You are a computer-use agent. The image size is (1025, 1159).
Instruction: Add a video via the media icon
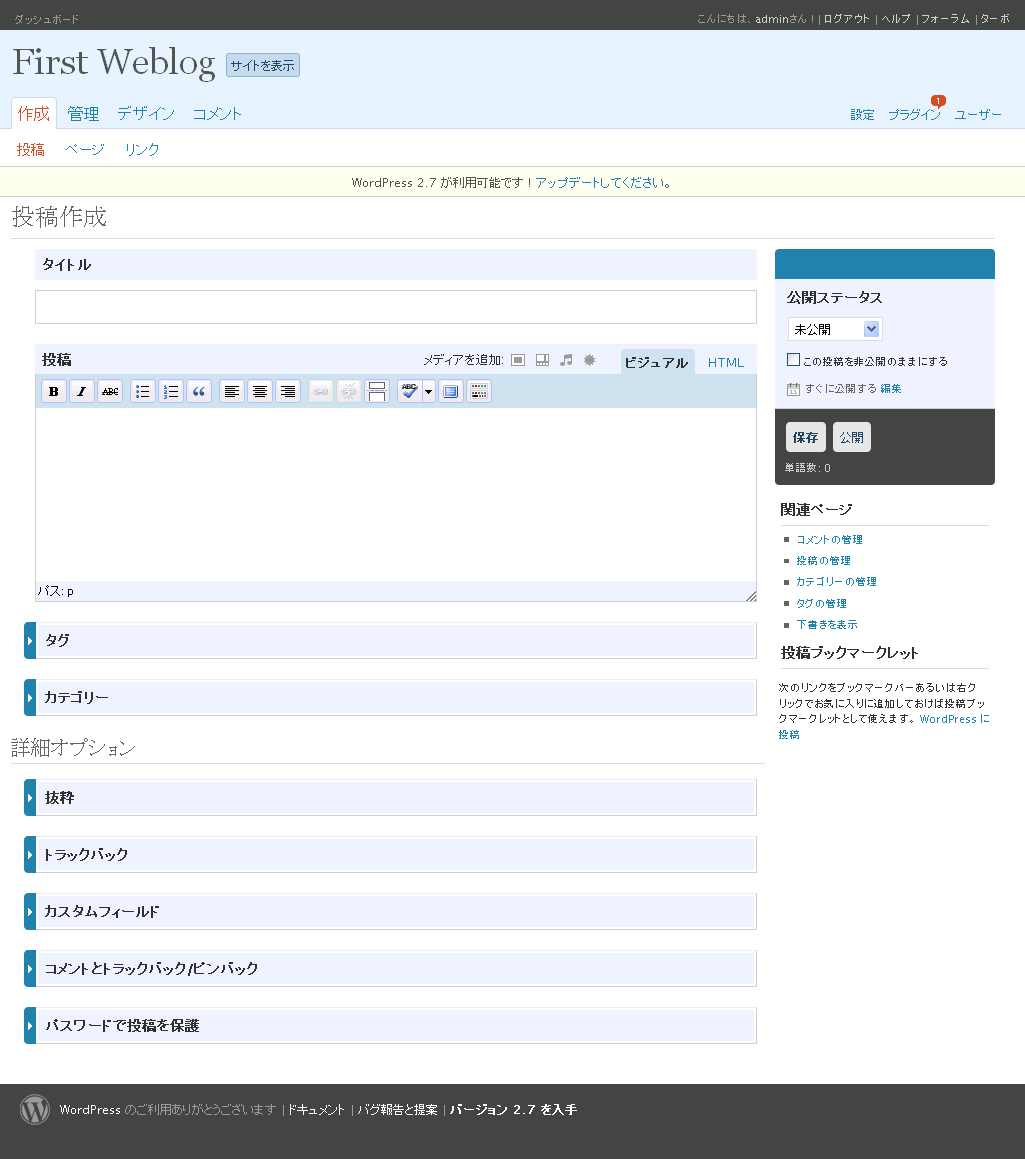[542, 360]
